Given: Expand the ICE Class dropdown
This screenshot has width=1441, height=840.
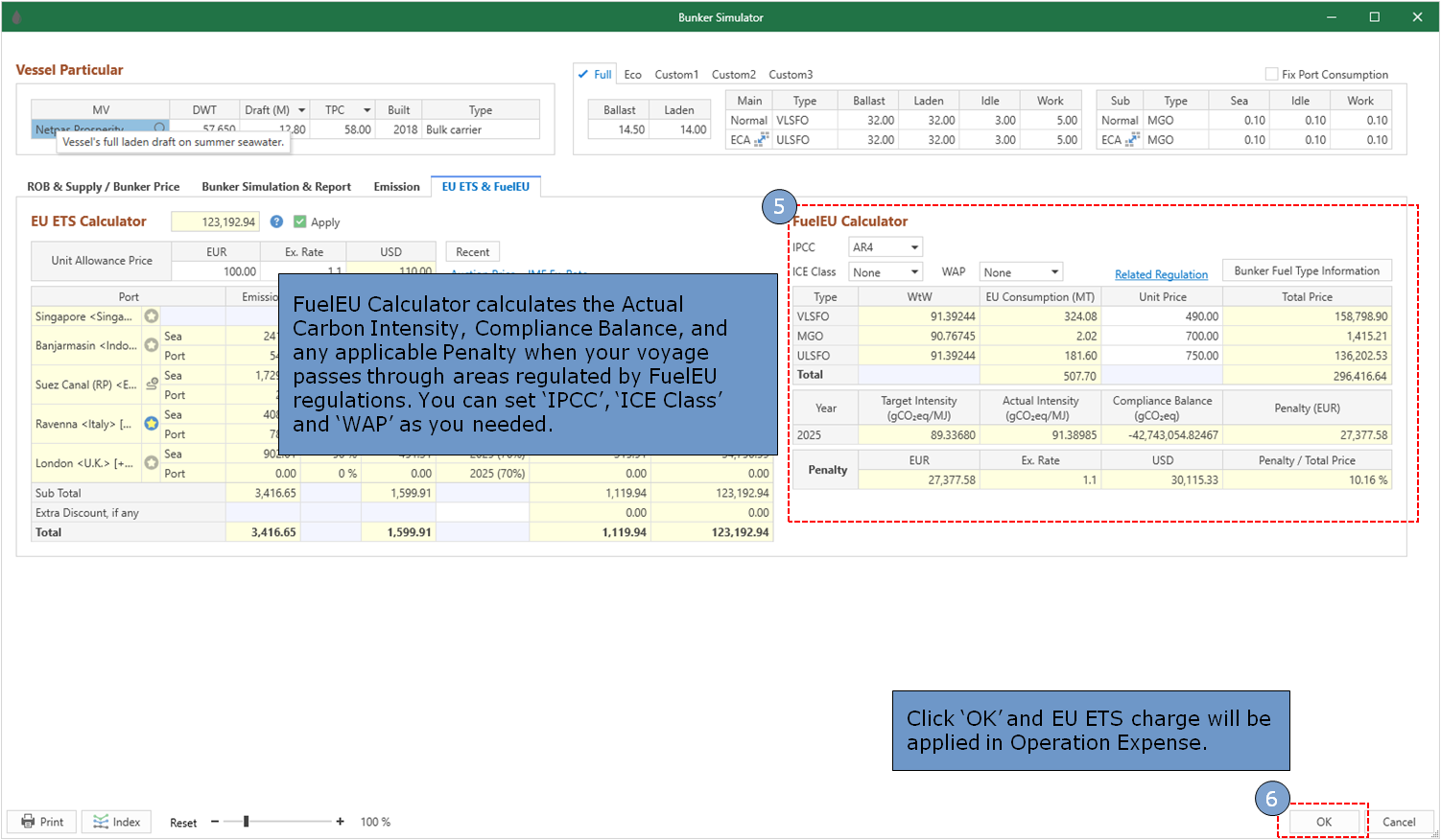Looking at the screenshot, I should pyautogui.click(x=885, y=272).
